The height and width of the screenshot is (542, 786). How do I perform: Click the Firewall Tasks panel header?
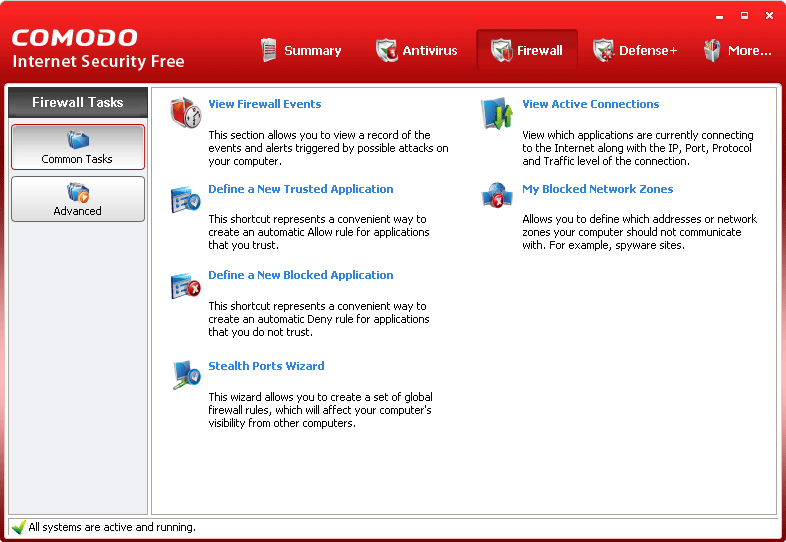[78, 102]
